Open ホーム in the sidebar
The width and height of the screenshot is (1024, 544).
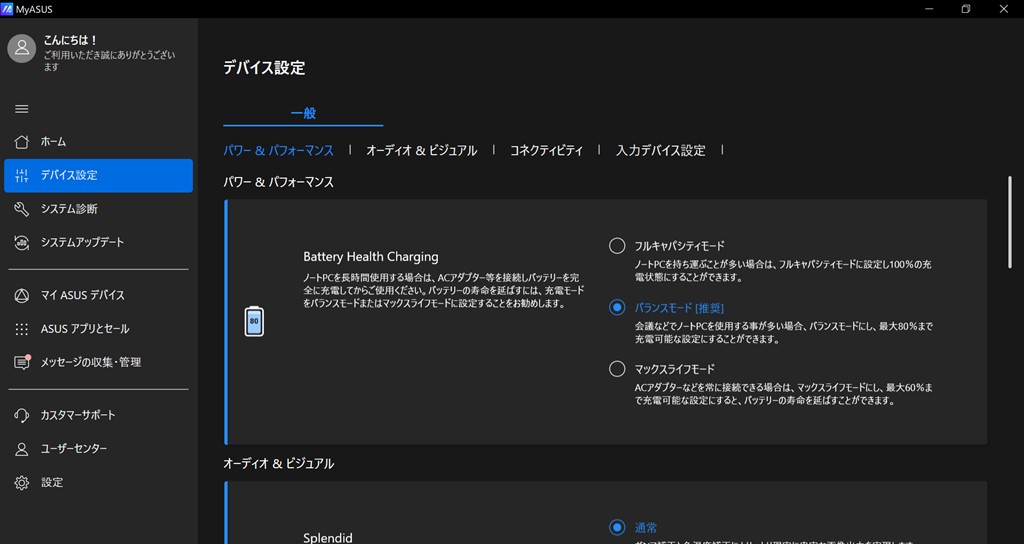click(99, 142)
